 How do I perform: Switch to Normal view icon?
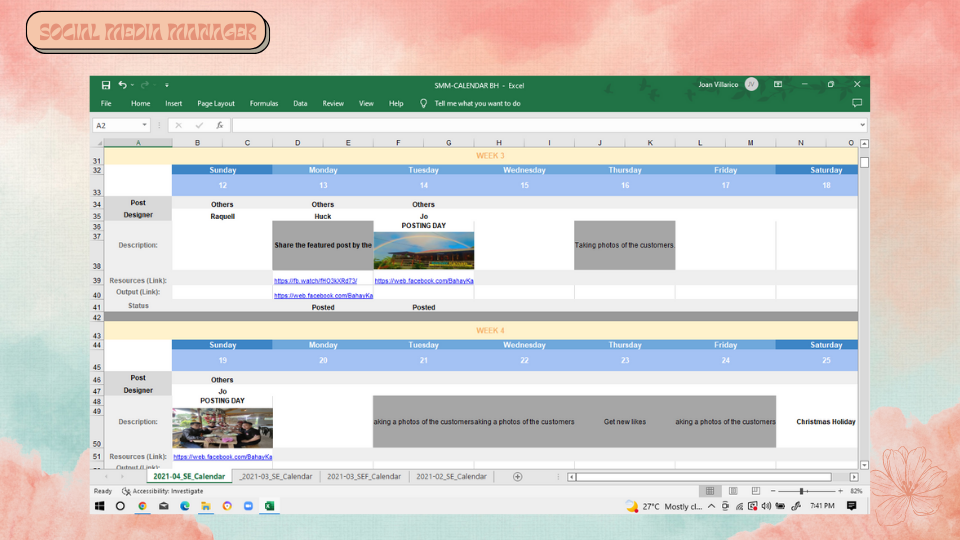pyautogui.click(x=710, y=491)
